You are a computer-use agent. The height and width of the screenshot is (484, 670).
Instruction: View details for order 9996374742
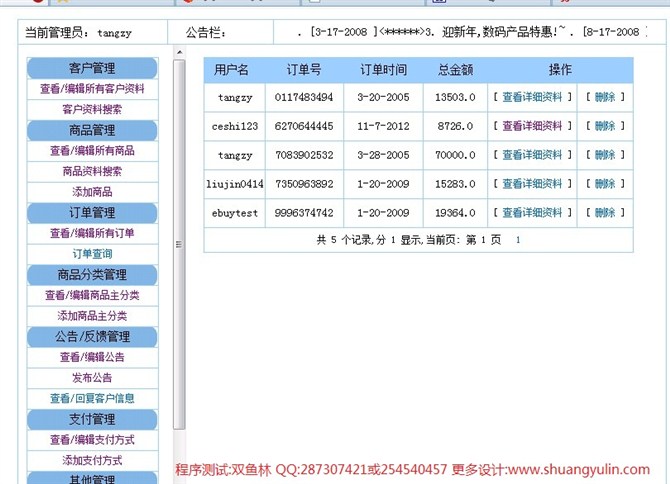click(532, 212)
